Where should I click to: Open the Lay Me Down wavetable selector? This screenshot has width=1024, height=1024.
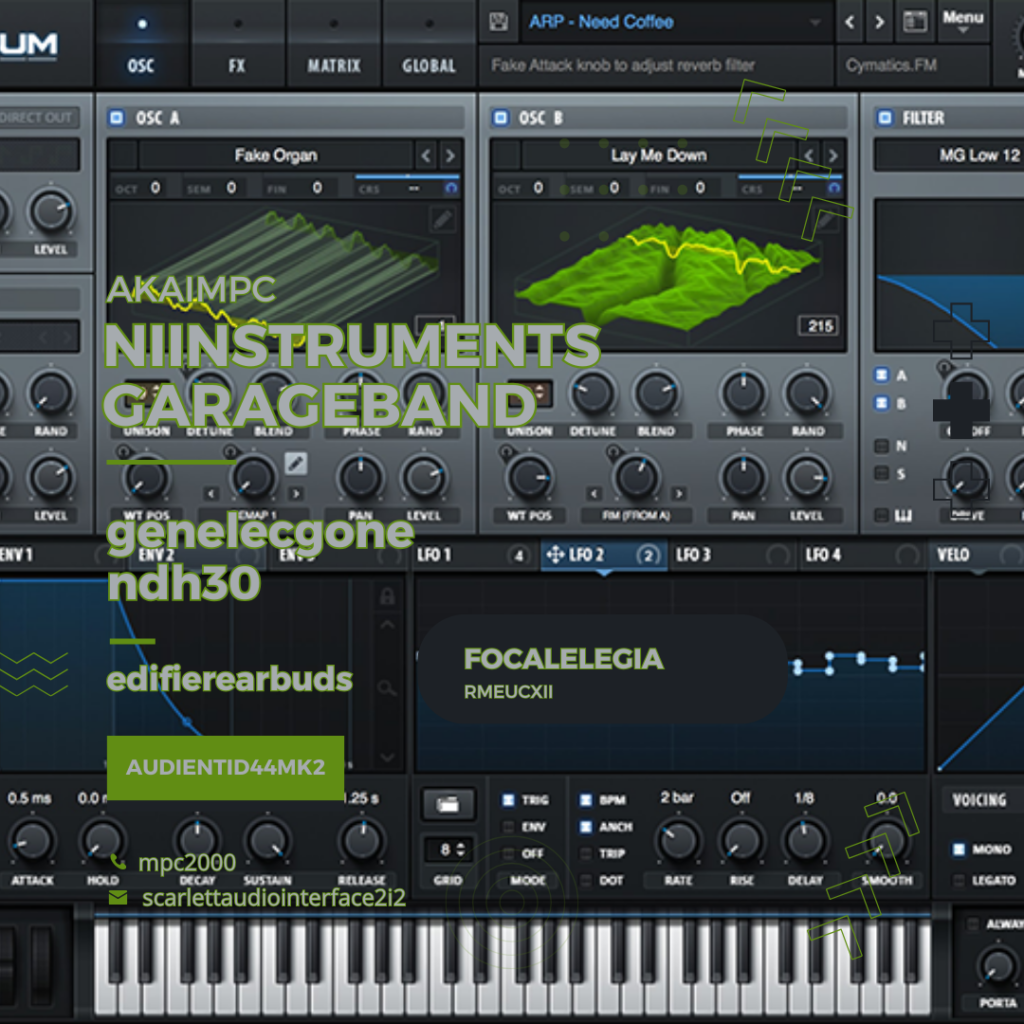tap(659, 155)
